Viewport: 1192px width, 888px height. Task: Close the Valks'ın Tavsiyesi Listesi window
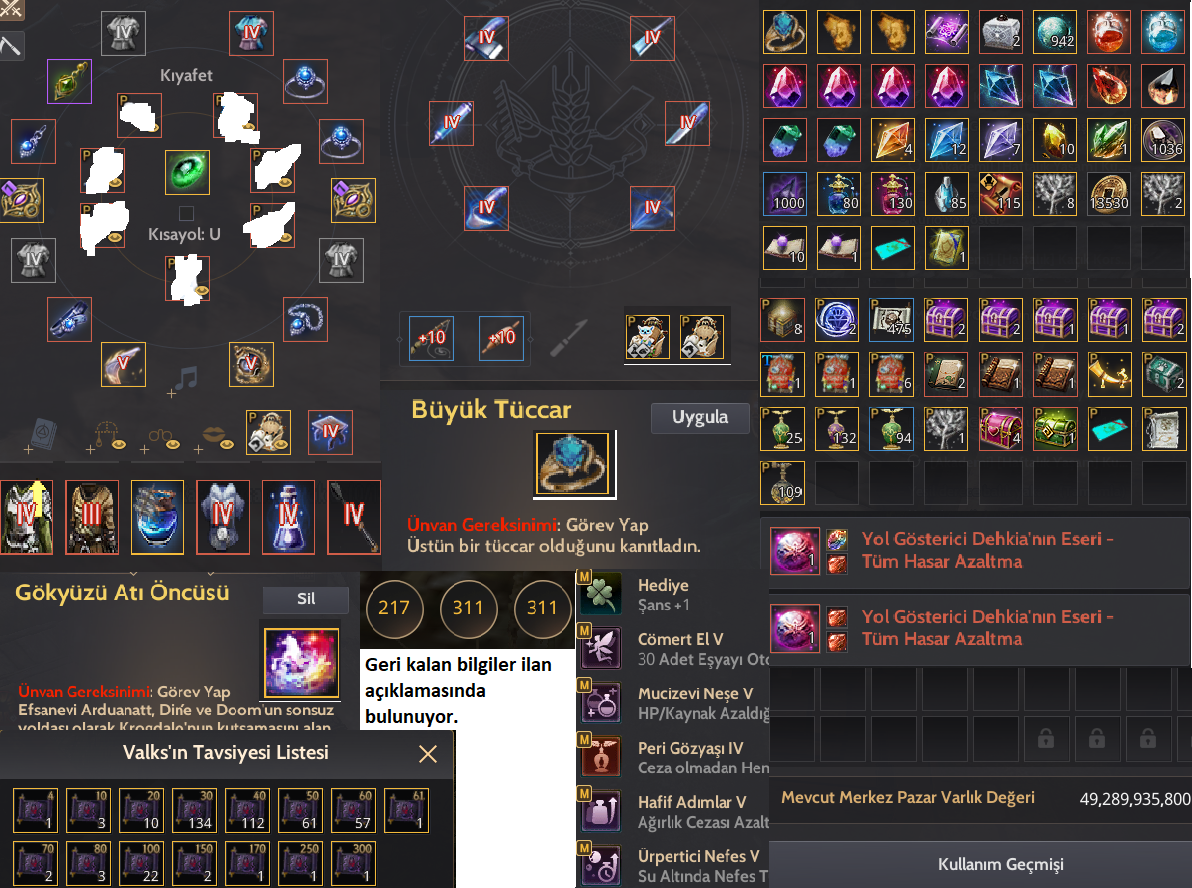pyautogui.click(x=428, y=753)
